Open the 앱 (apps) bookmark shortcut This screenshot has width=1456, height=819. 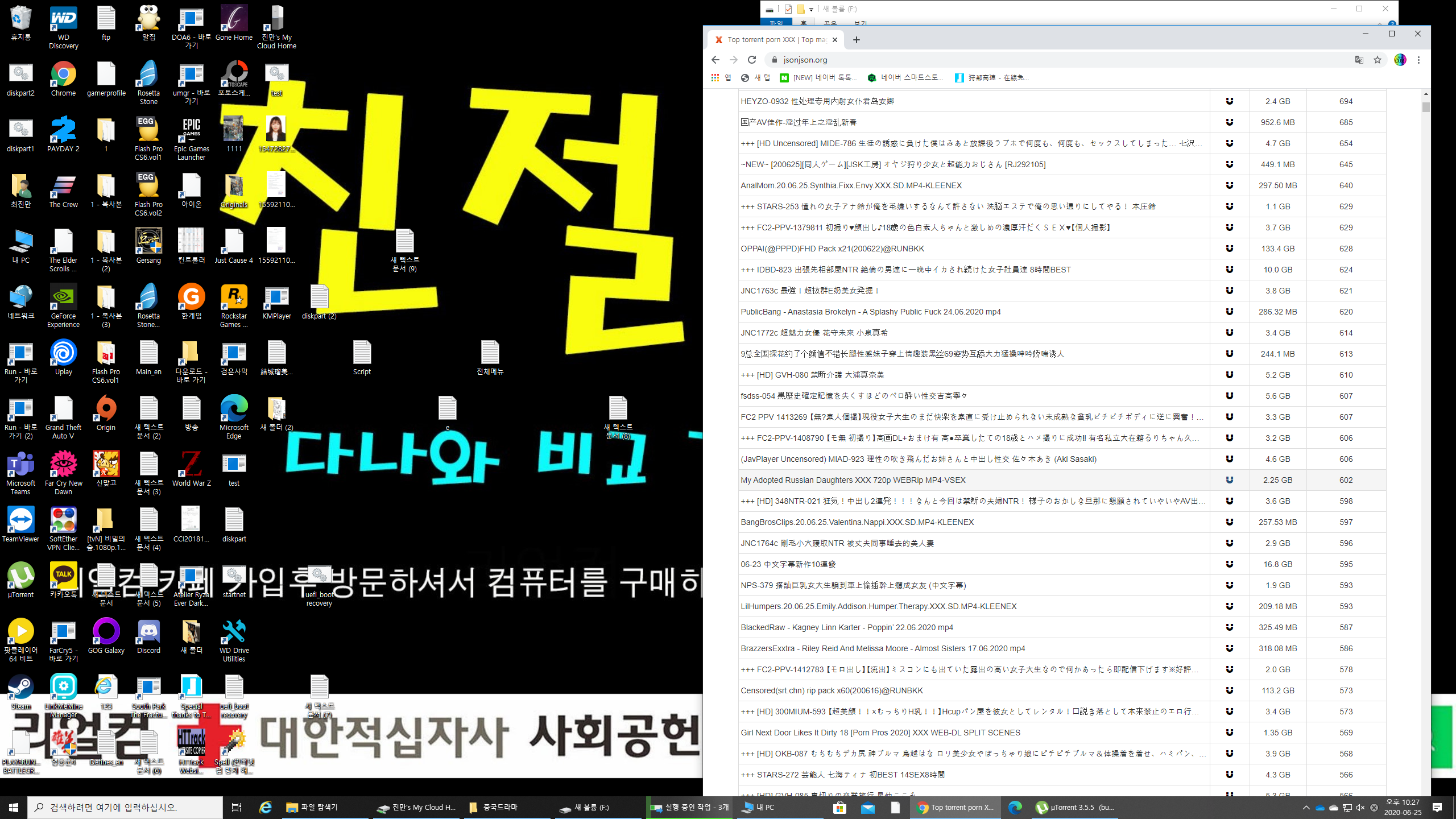[721, 78]
